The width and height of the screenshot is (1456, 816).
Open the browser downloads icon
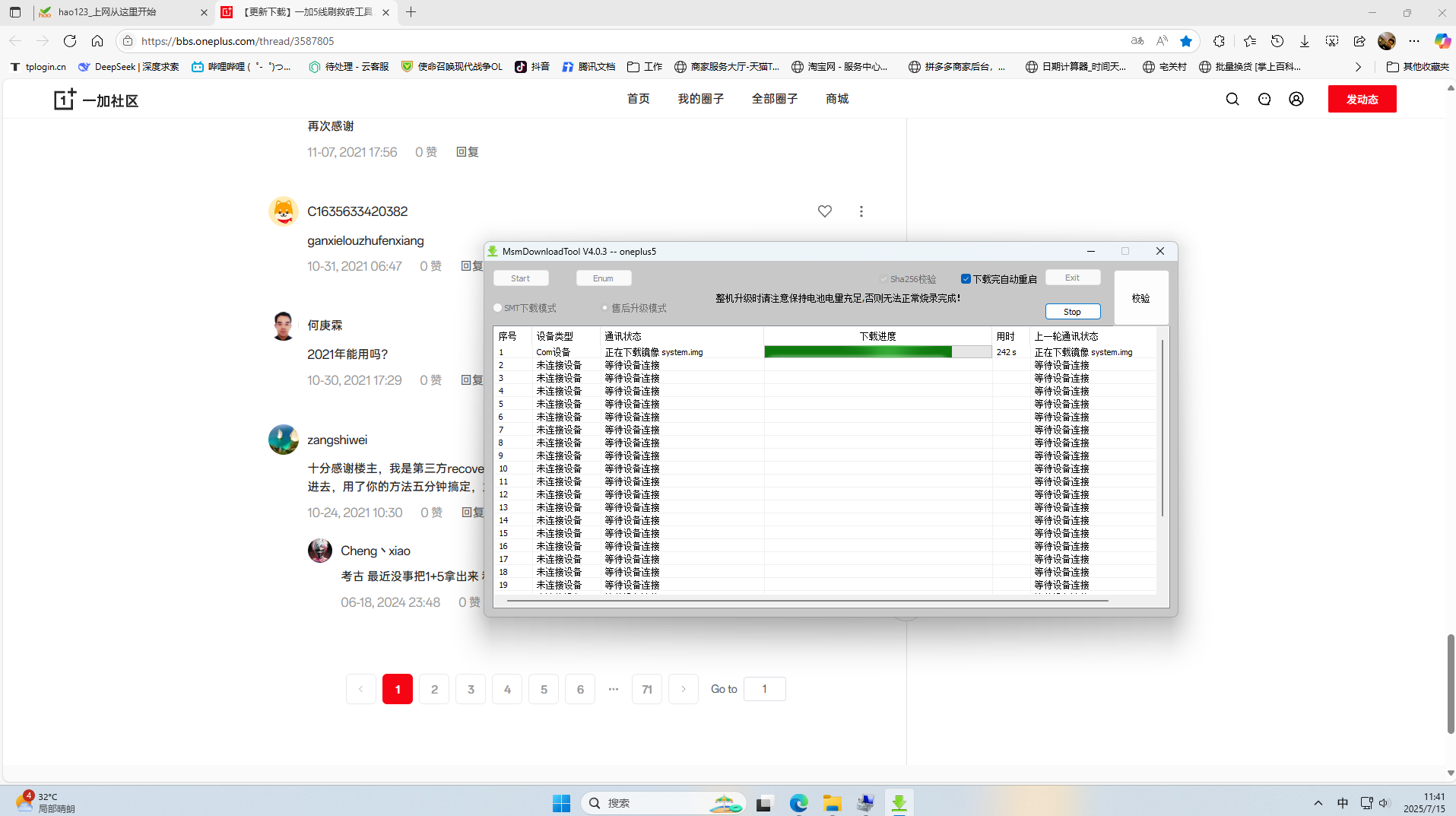point(1305,41)
